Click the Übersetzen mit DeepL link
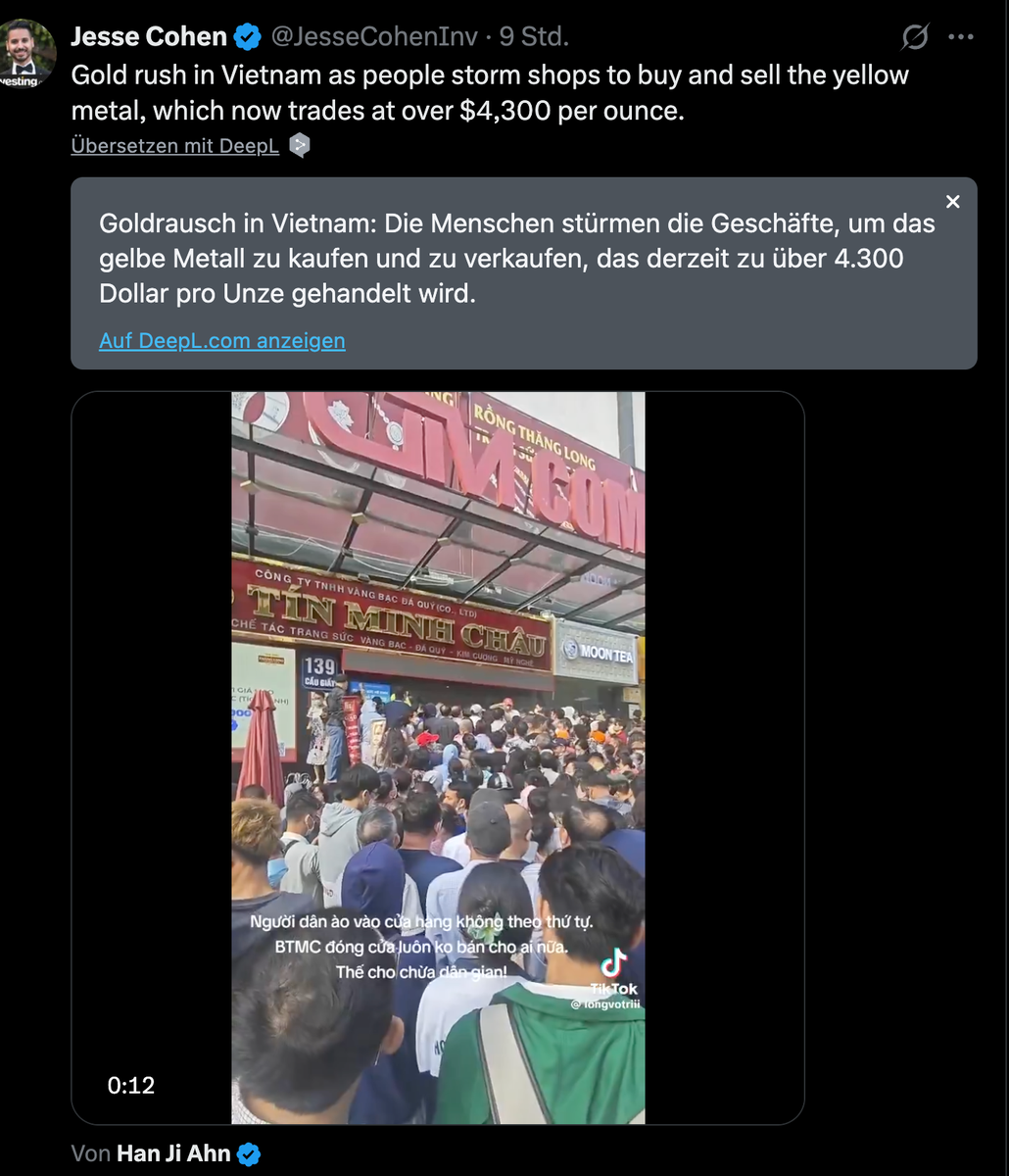The height and width of the screenshot is (1176, 1009). coord(175,146)
